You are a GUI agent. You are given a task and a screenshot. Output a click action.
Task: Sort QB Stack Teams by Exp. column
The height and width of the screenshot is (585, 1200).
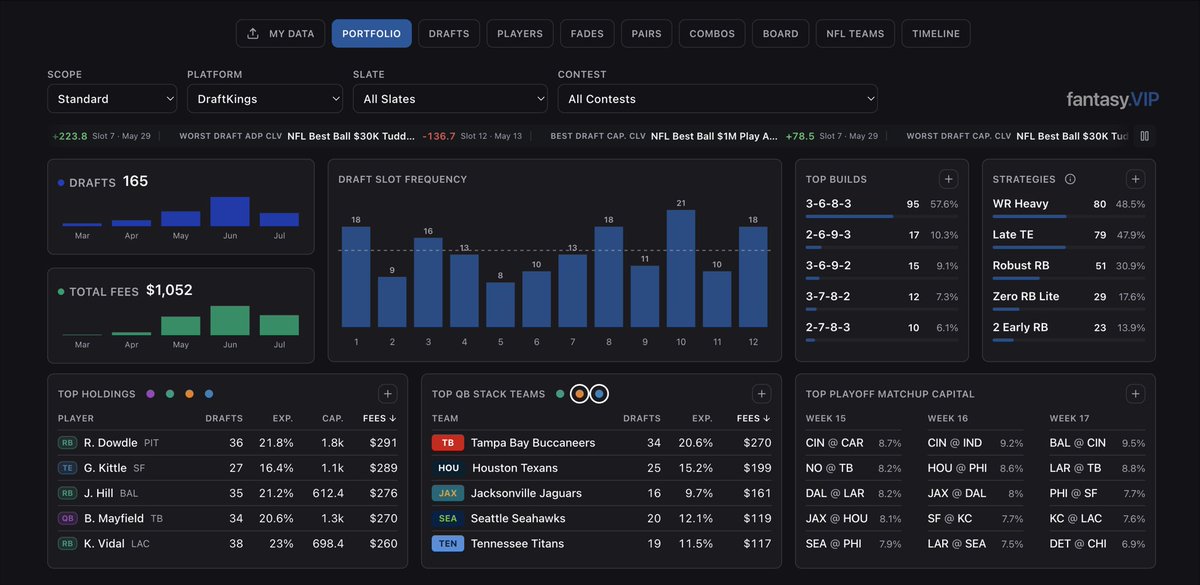coord(702,418)
